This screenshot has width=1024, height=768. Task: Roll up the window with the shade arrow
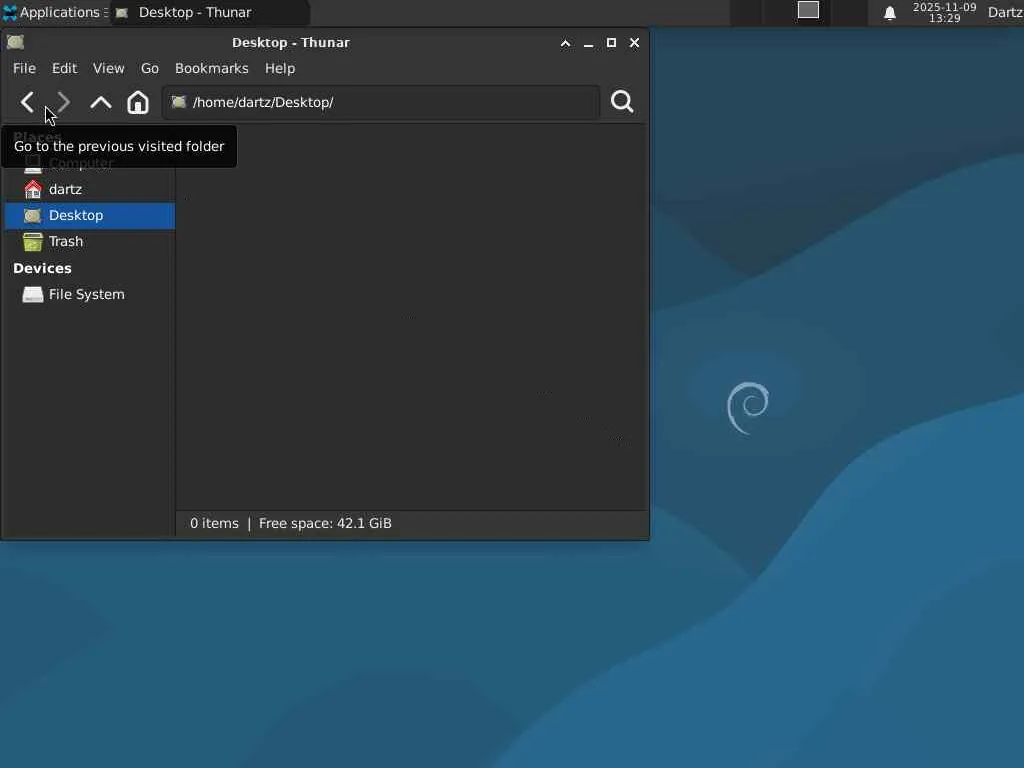566,43
